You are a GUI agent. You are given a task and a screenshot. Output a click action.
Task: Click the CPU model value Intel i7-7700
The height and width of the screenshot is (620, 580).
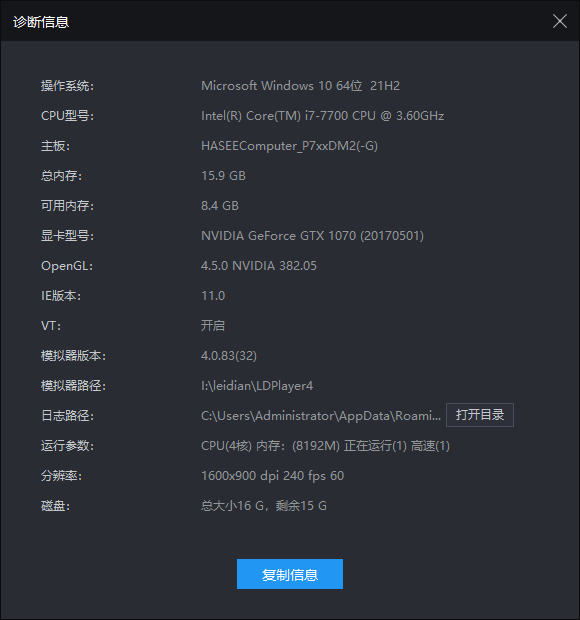(x=323, y=116)
